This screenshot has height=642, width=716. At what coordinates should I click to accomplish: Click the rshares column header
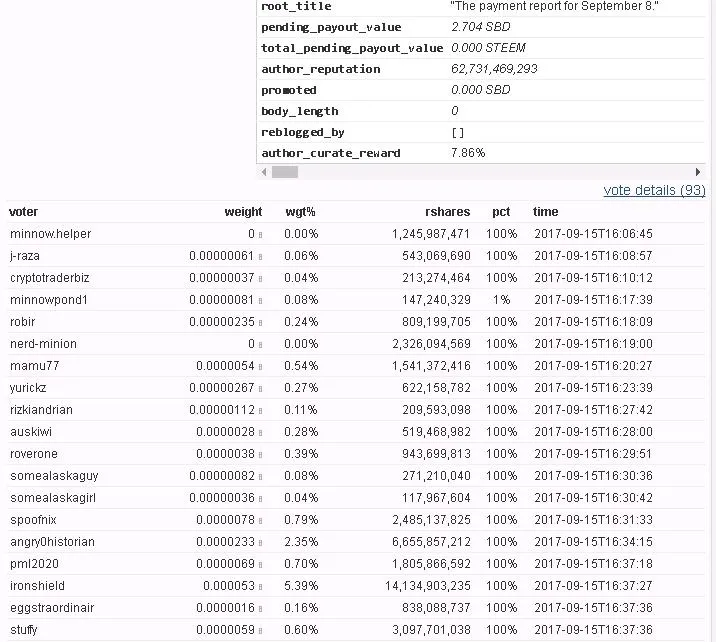[448, 212]
